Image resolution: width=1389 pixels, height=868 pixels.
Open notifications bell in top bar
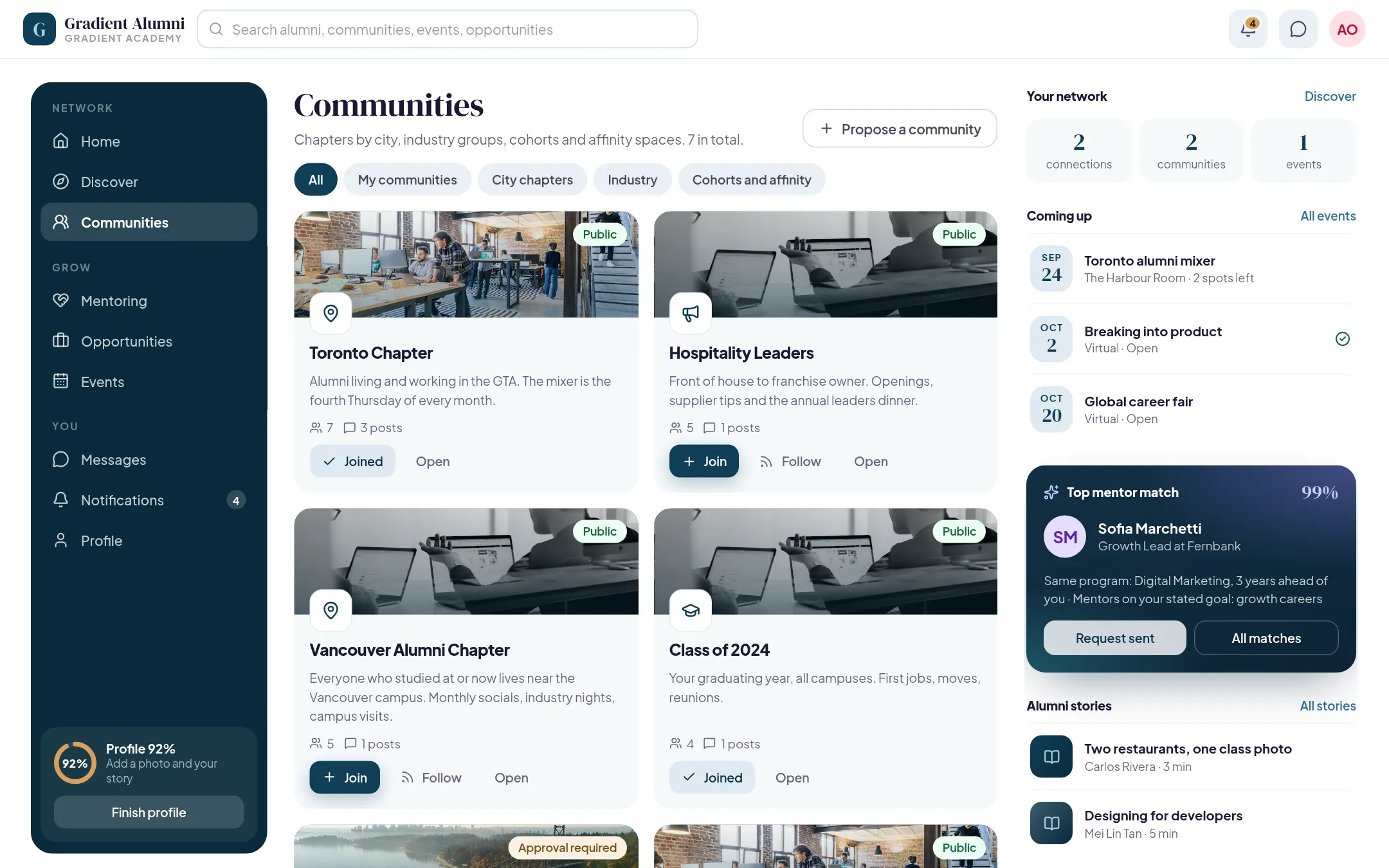point(1248,29)
